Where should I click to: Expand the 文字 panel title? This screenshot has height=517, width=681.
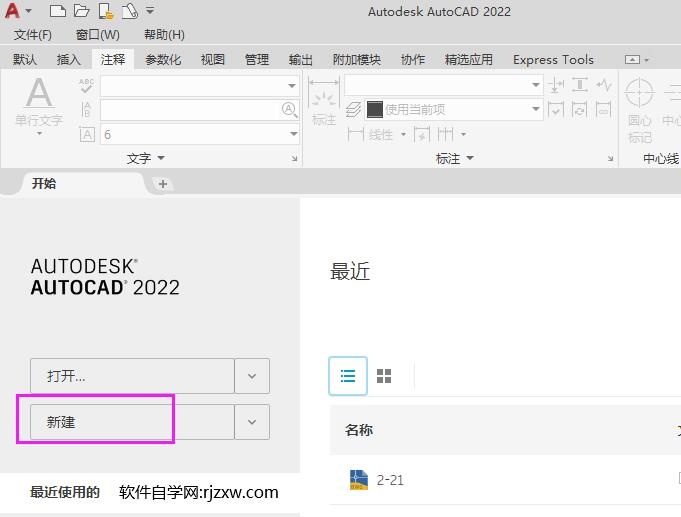click(145, 158)
